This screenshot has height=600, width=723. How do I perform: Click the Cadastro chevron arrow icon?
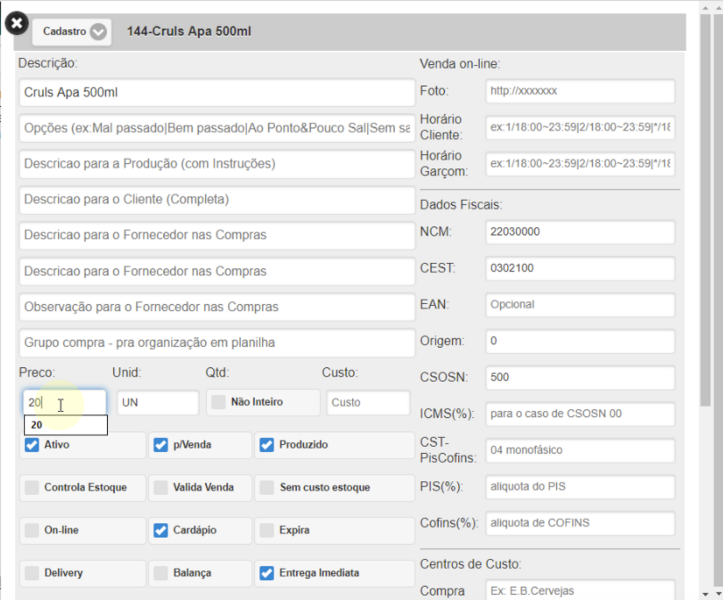[x=98, y=32]
